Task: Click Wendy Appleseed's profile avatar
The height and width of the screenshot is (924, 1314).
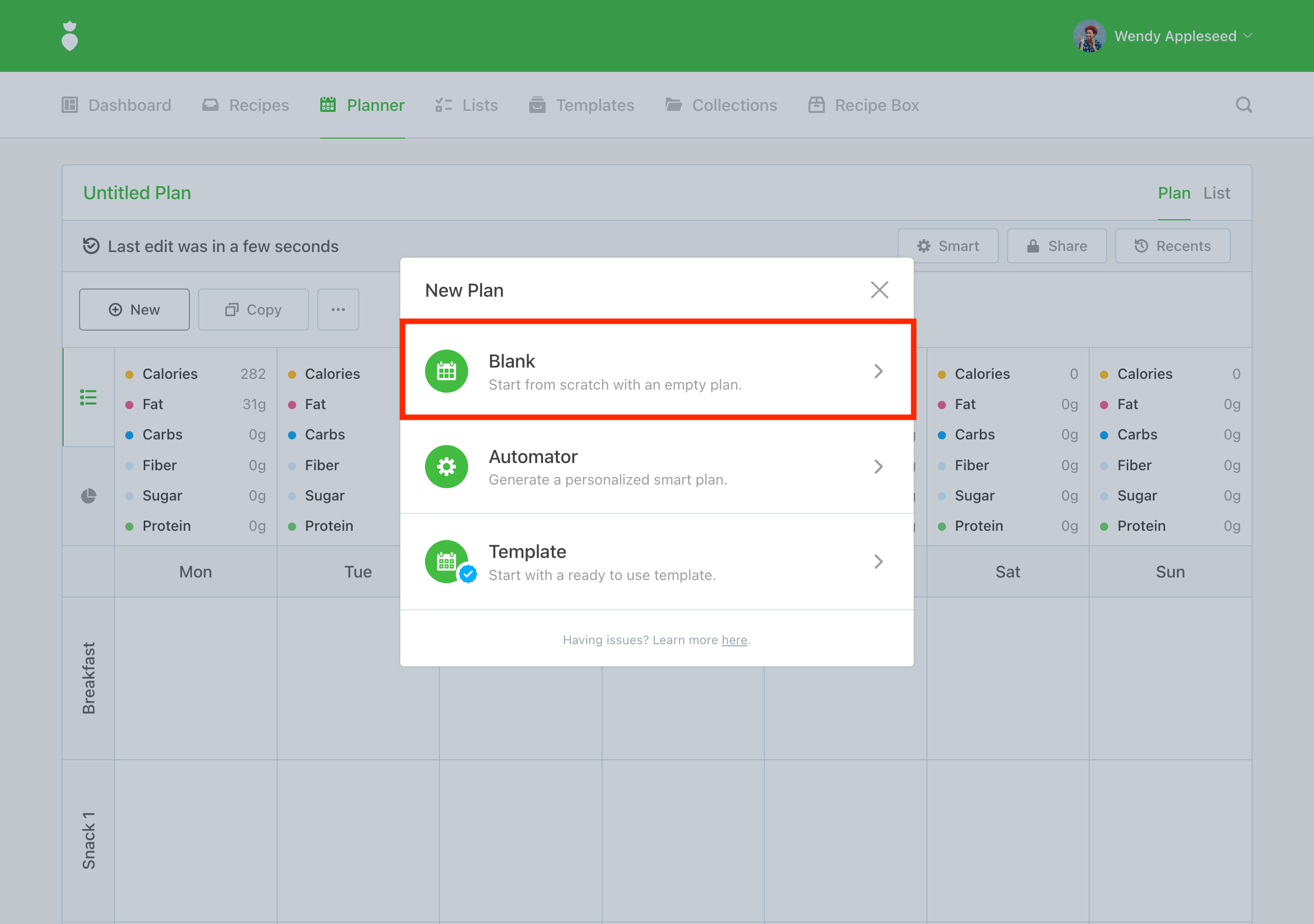Action: tap(1089, 36)
